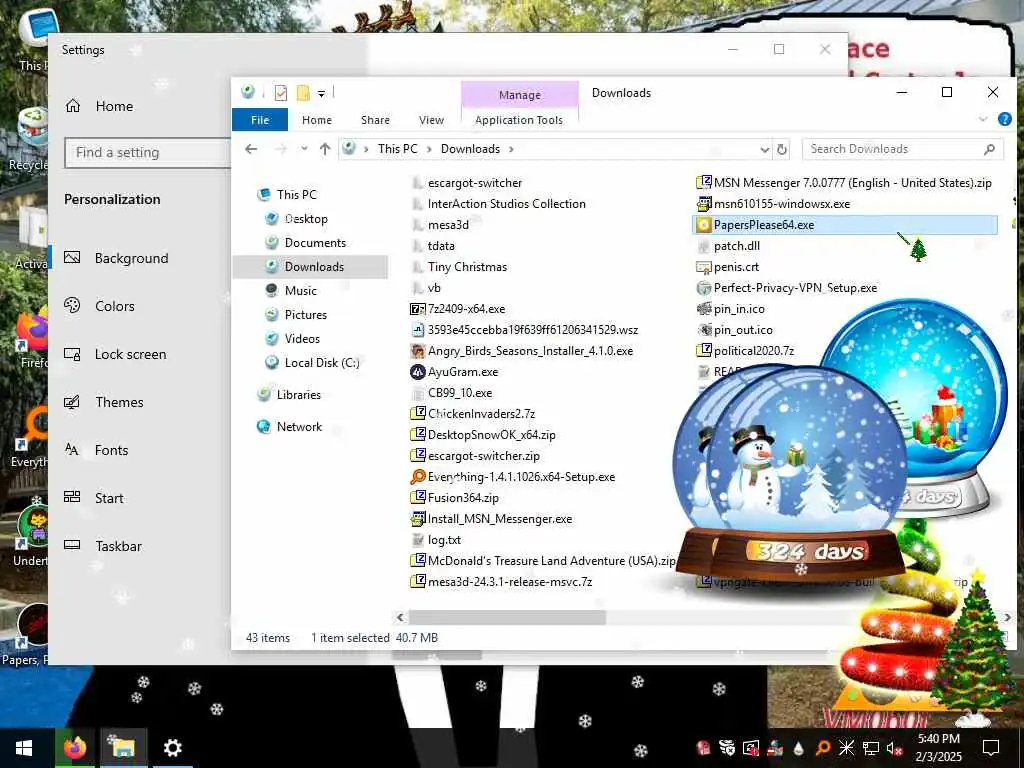
Task: Click This PC in the address breadcrumb
Action: pos(397,149)
